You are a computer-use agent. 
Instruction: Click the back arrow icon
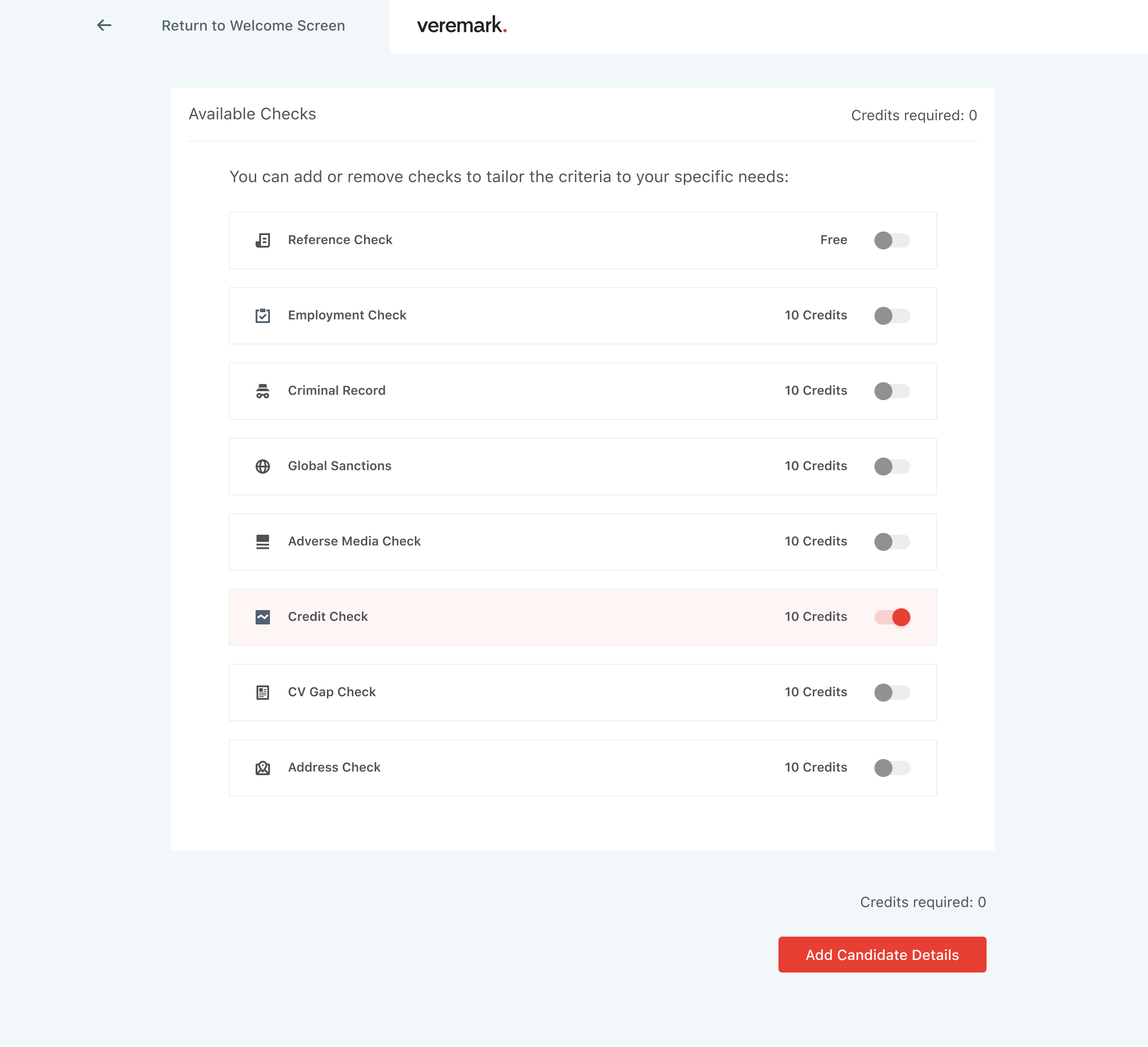pos(104,25)
